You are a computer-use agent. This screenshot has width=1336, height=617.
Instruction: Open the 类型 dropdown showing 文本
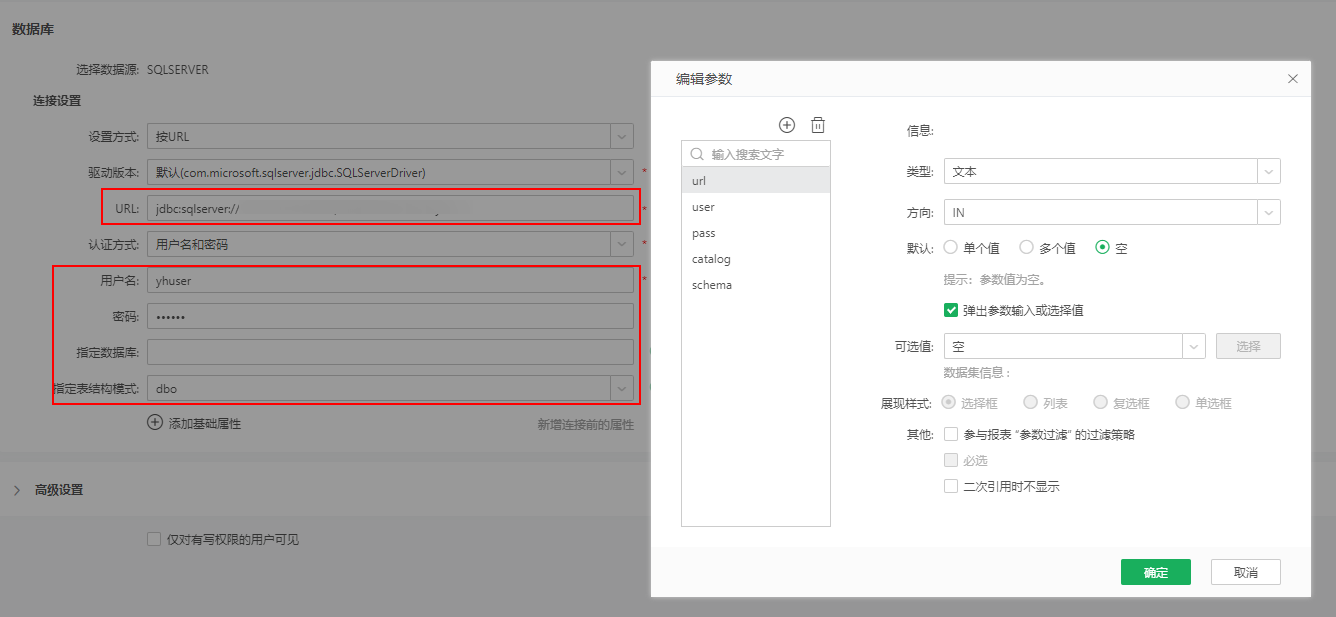pos(1269,171)
